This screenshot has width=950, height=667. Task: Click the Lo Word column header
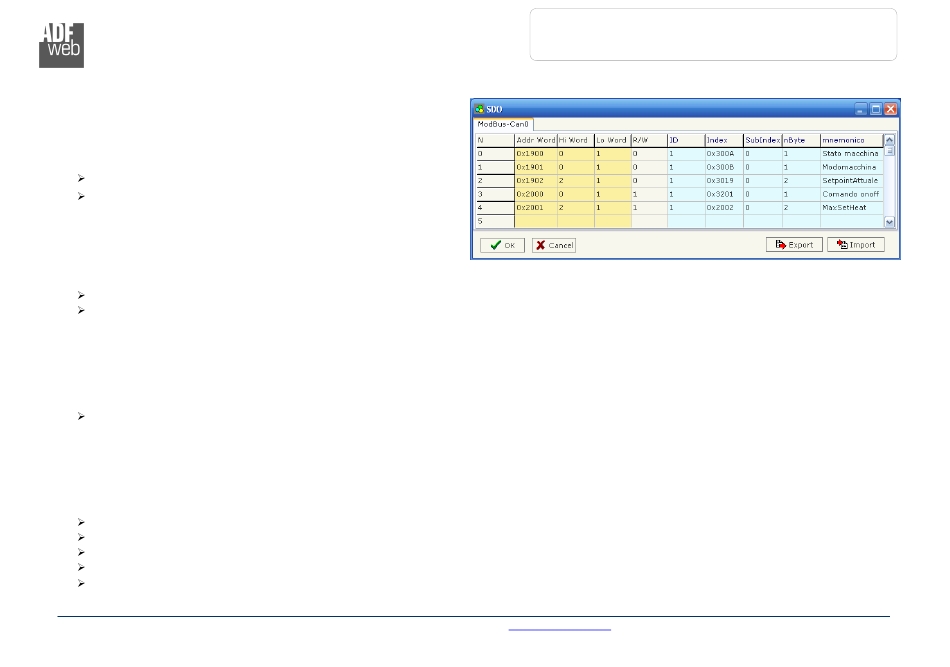click(613, 140)
